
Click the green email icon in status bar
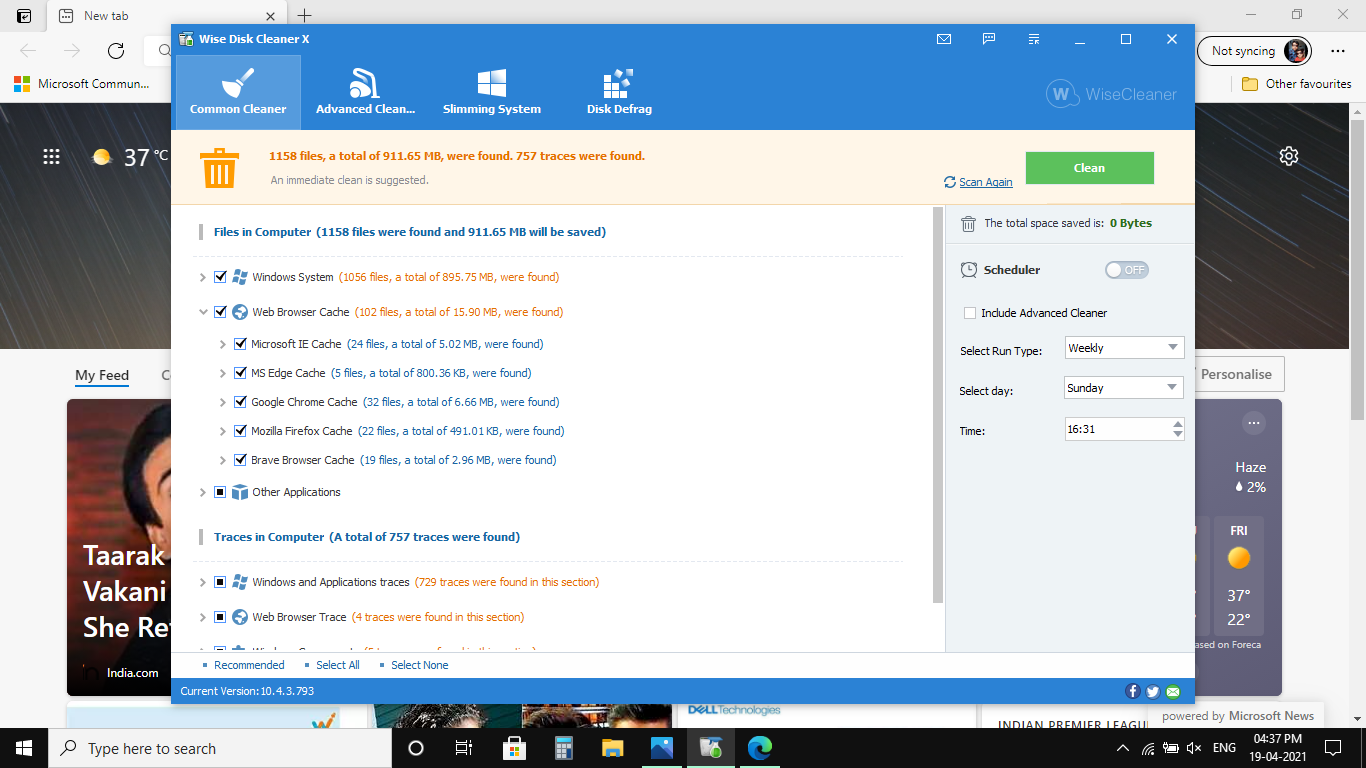click(x=1173, y=691)
